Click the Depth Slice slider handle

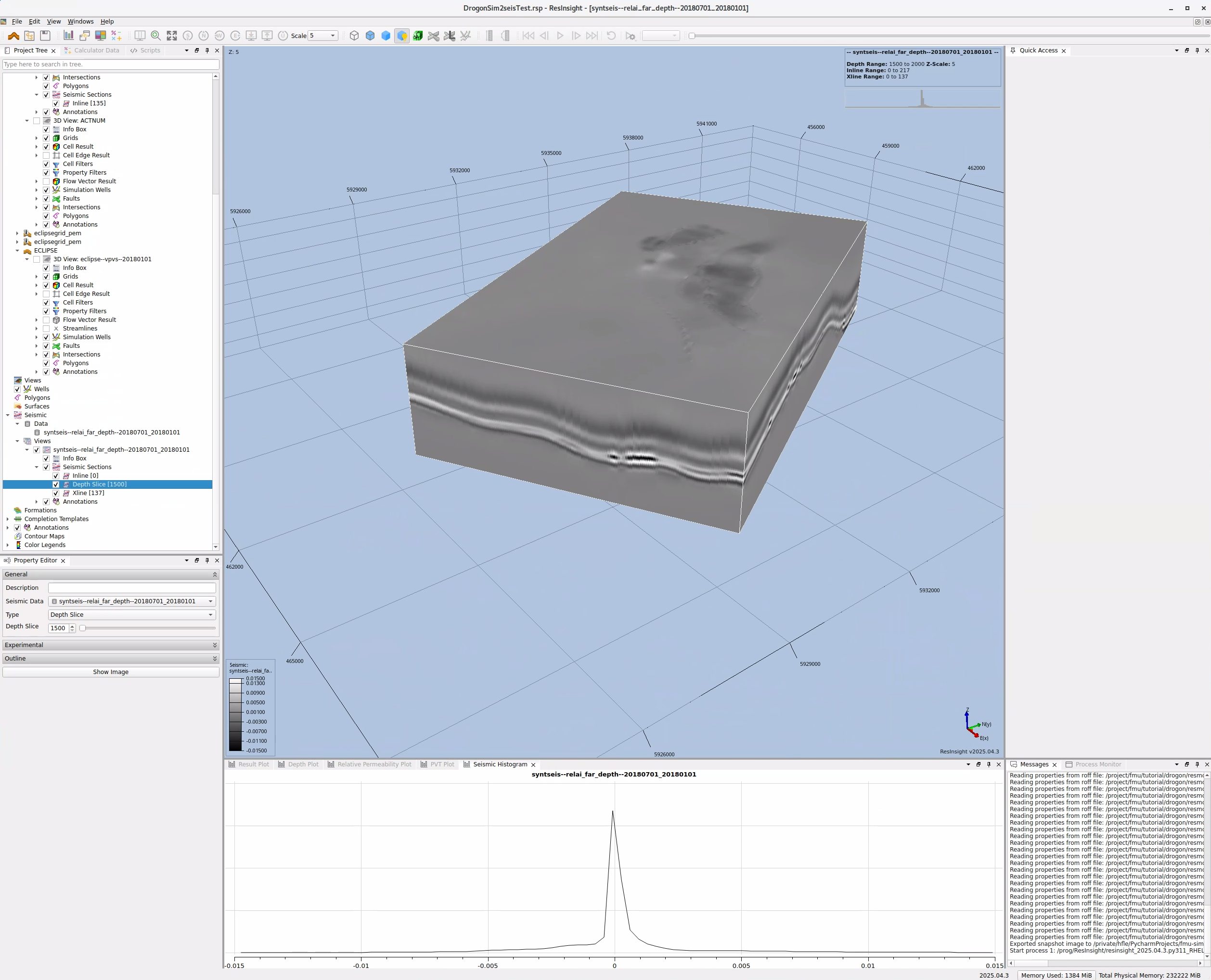[82, 628]
